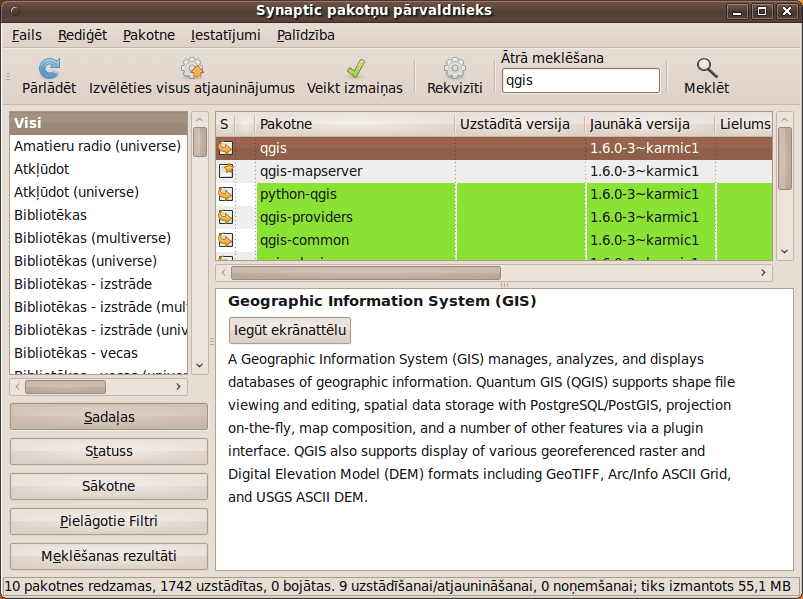Select Bibliotēkas (multiverse) category
Viewport: 803px width, 599px height.
tap(98, 238)
